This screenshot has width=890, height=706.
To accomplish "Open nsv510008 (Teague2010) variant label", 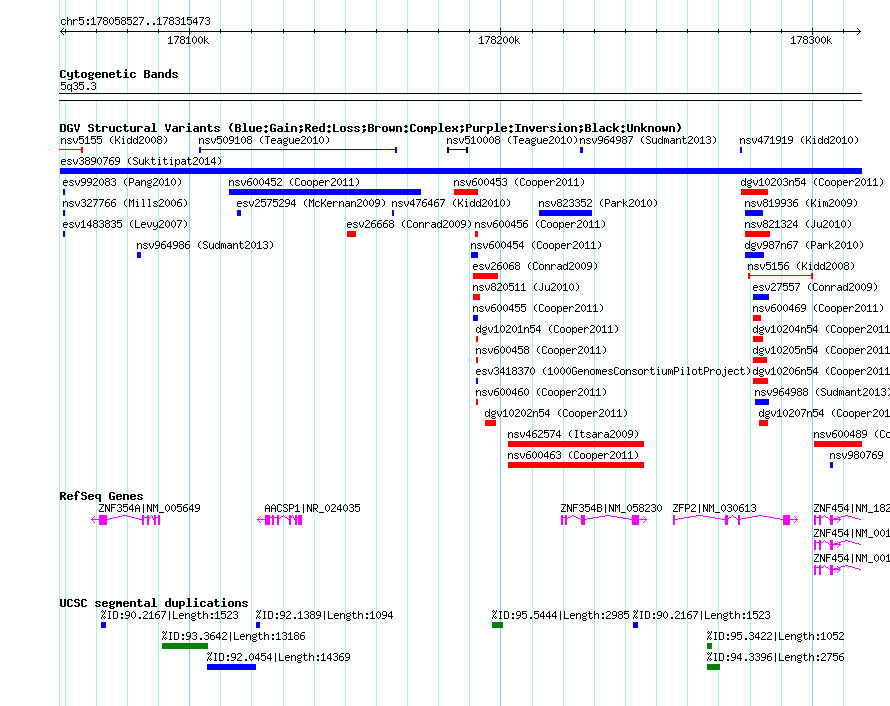I will coord(512,140).
